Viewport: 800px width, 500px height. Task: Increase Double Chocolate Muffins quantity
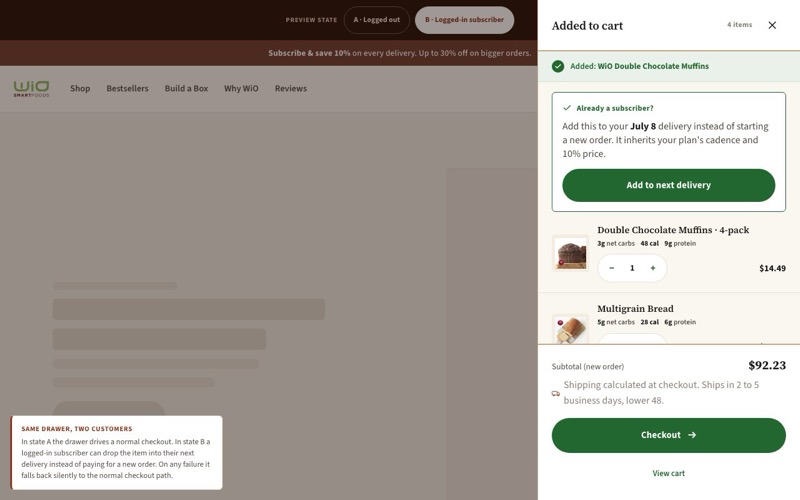click(653, 268)
